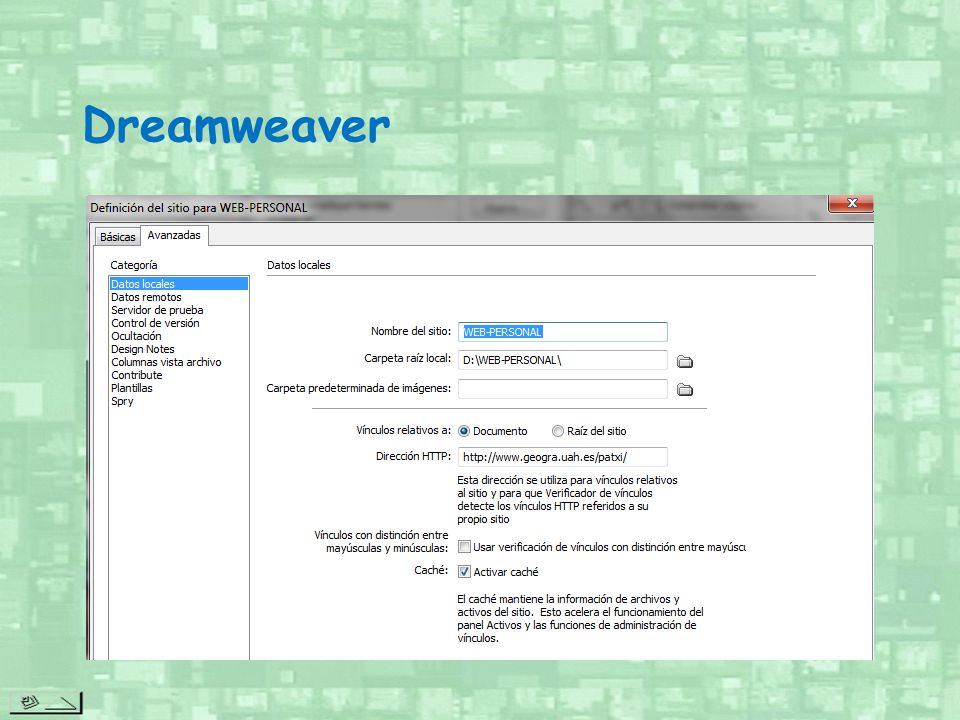Select Spry category
The image size is (960, 720).
coord(179,401)
